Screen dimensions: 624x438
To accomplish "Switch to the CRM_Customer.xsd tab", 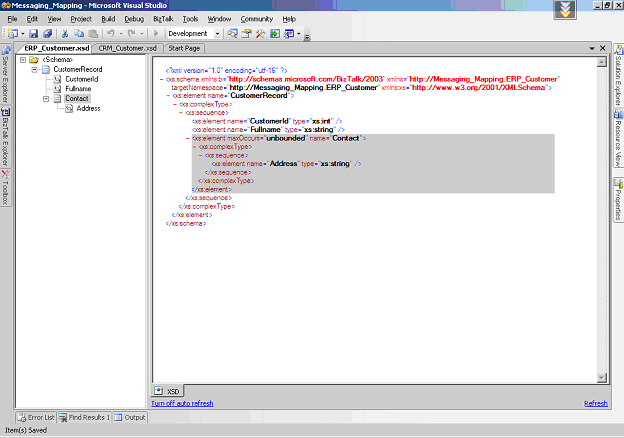I will pyautogui.click(x=127, y=48).
